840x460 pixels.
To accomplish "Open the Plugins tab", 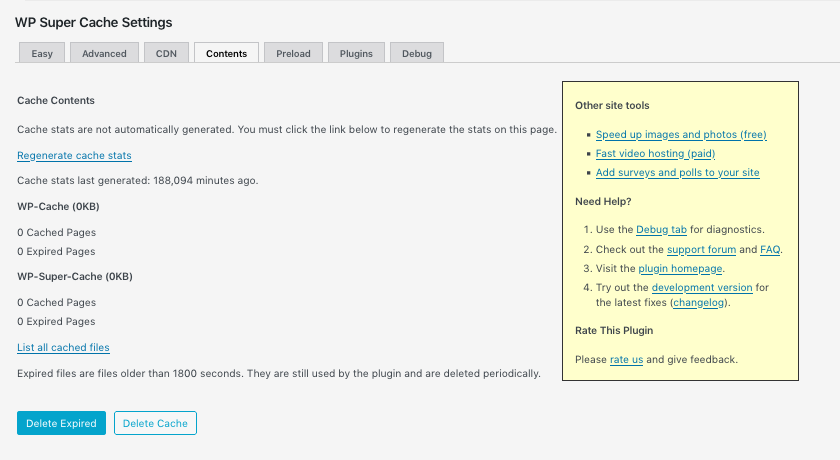I will click(356, 53).
